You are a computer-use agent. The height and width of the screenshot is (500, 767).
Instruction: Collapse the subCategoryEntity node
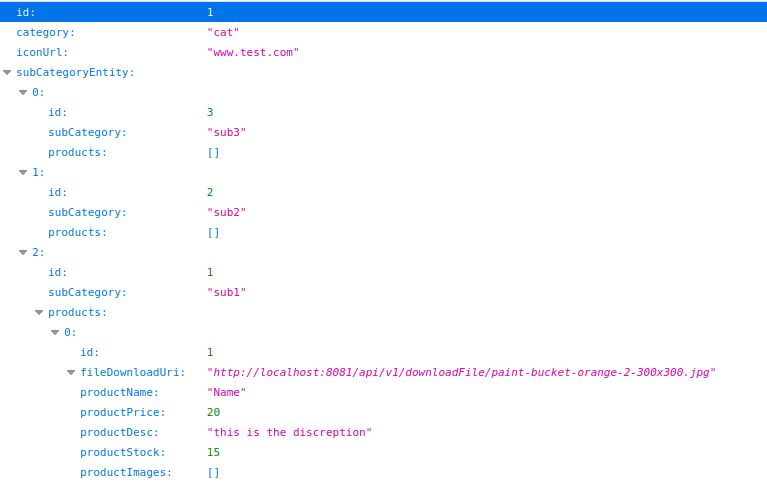point(7,72)
